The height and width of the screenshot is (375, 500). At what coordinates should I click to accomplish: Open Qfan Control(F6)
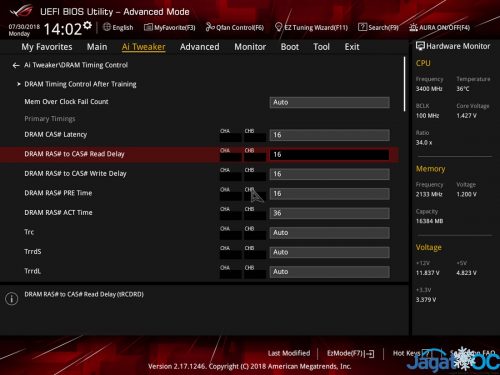235,27
